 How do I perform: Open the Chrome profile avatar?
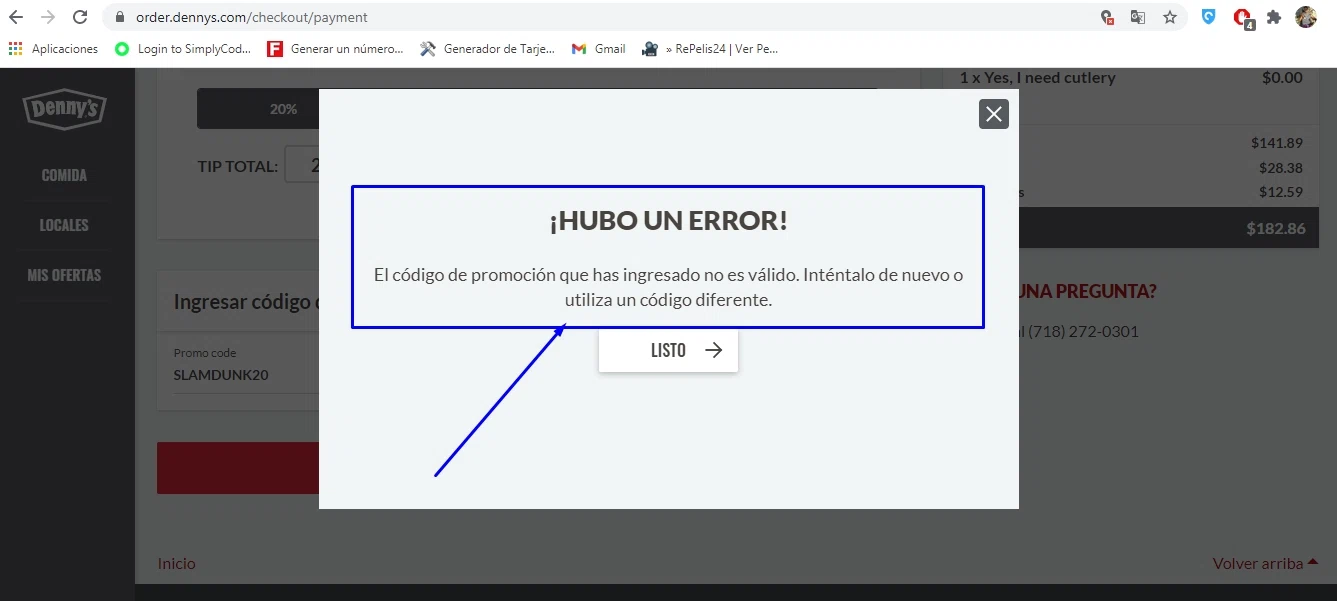click(1306, 17)
